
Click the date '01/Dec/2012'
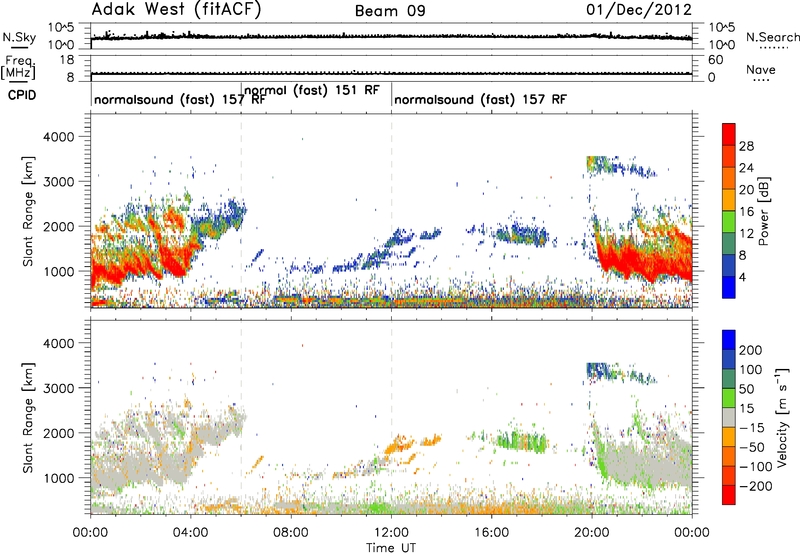(639, 10)
